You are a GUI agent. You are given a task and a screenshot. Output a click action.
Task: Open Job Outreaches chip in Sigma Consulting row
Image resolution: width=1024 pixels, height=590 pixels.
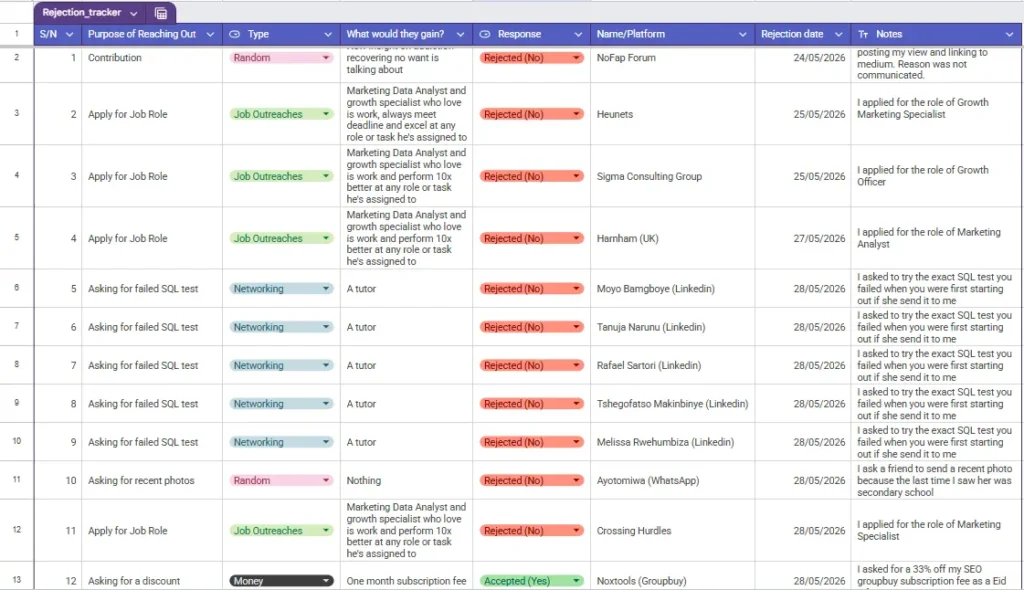(x=281, y=176)
